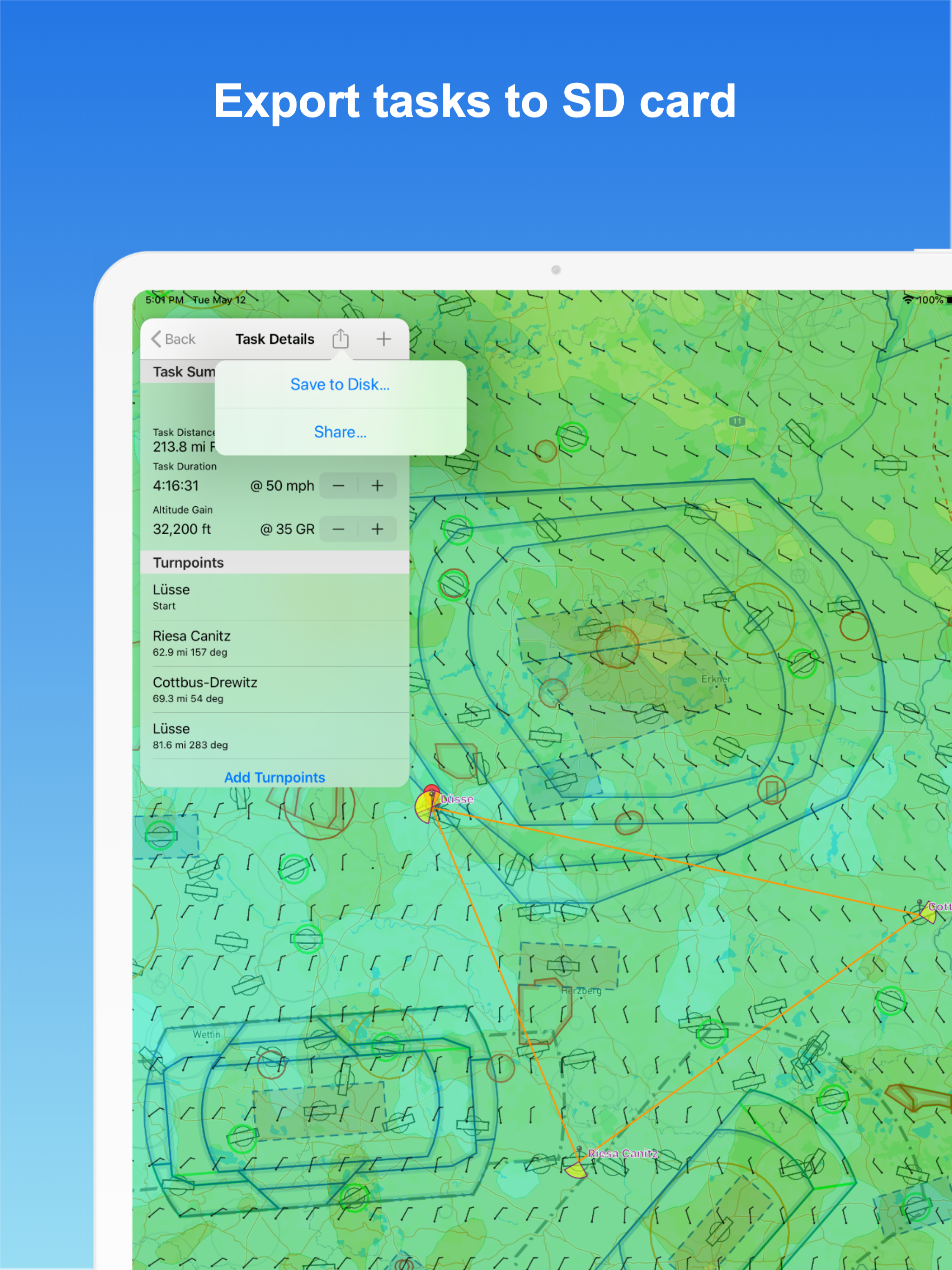Decrease task speed with minus stepper

[x=339, y=486]
